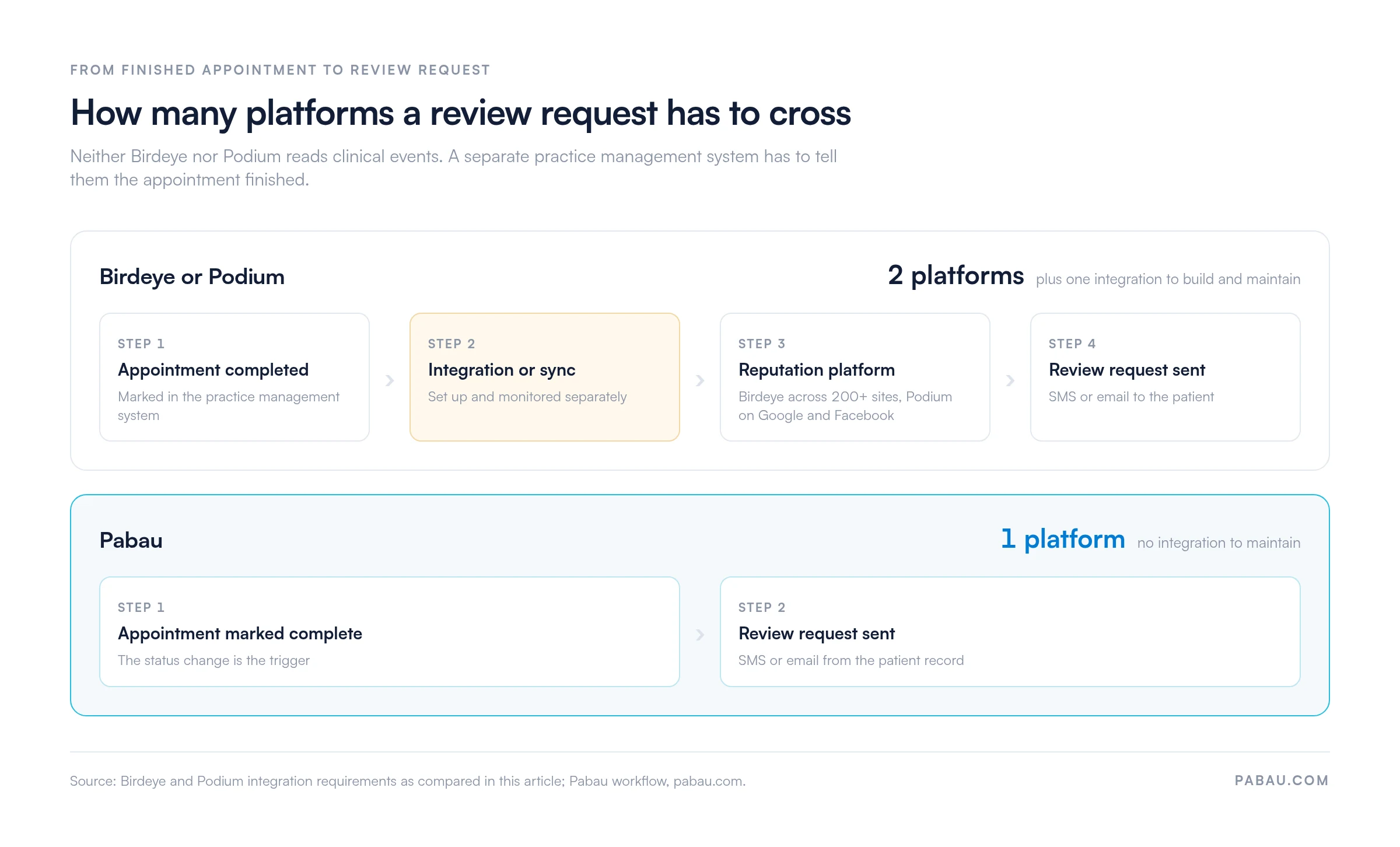Select the highlighted 'Integration or sync' heading
The height and width of the screenshot is (847, 1400).
[502, 370]
